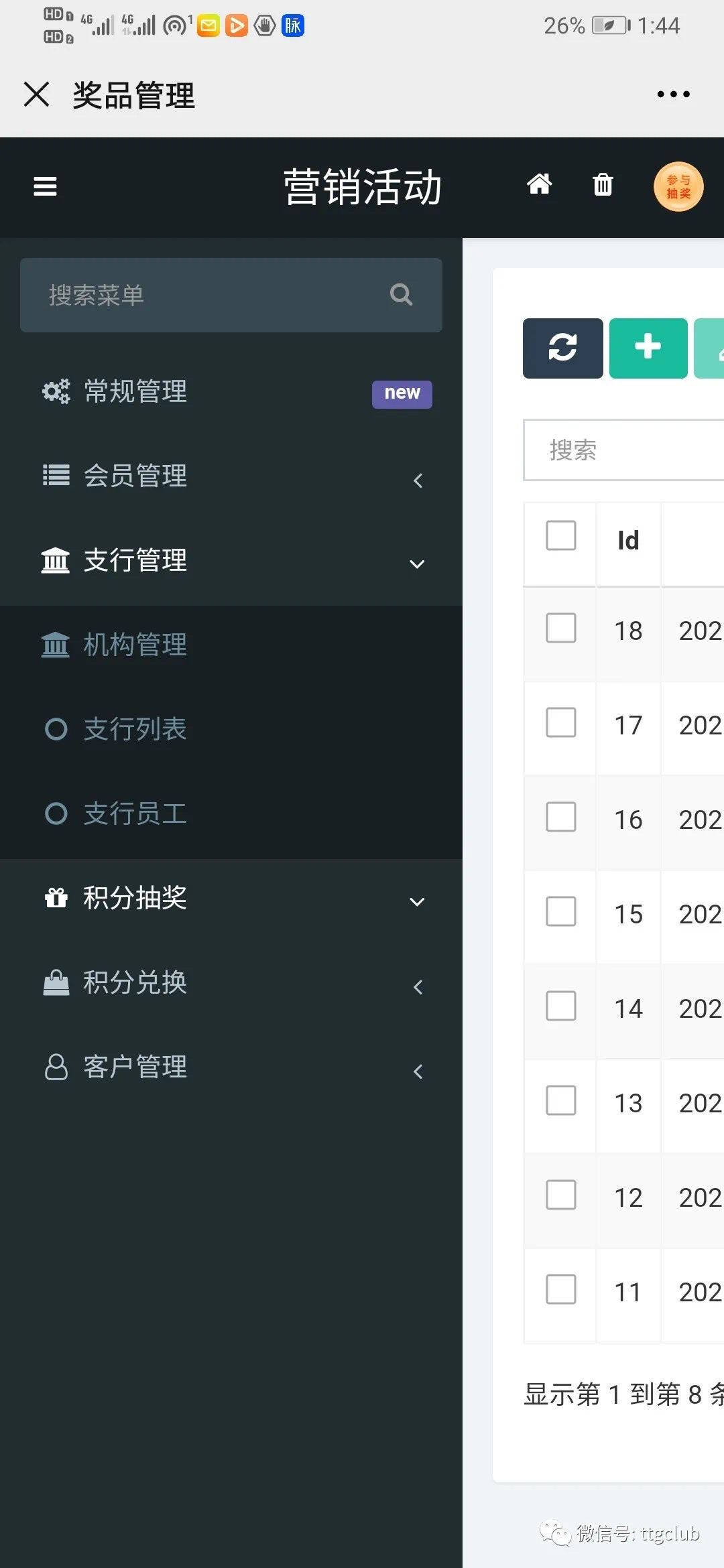Viewport: 724px width, 1568px height.
Task: Focus the 搜索 table search field
Action: point(623,450)
